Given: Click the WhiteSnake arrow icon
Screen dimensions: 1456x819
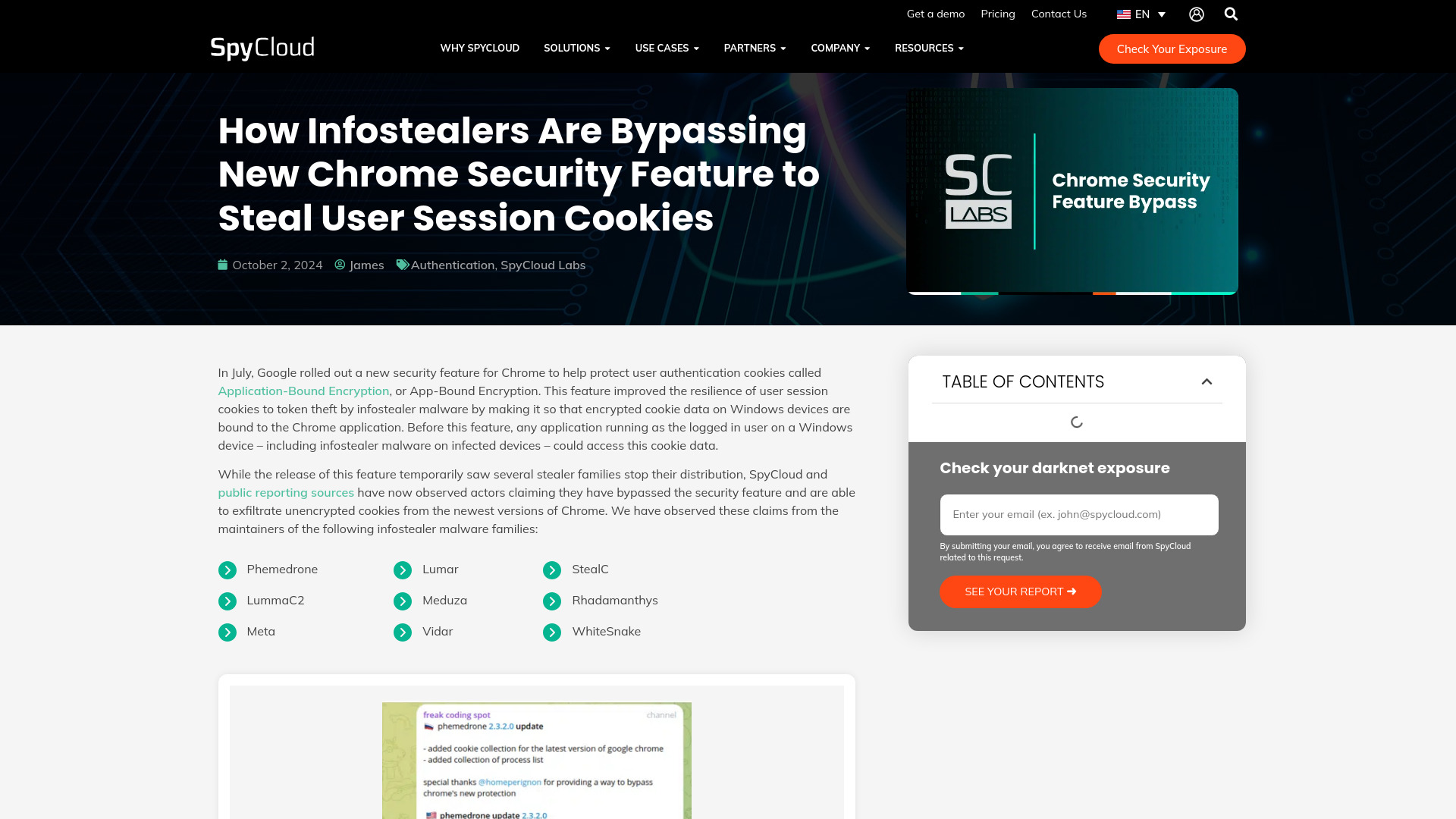Looking at the screenshot, I should click(x=552, y=632).
